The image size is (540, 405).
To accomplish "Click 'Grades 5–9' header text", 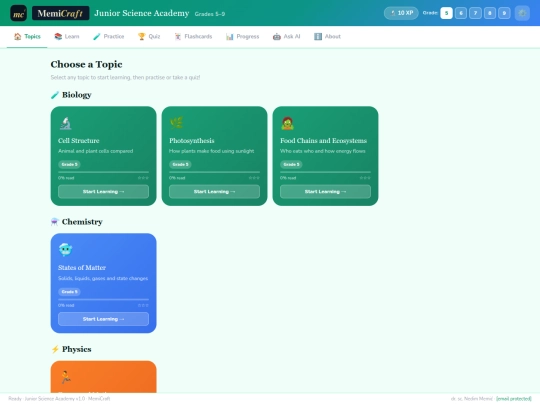I will (210, 14).
